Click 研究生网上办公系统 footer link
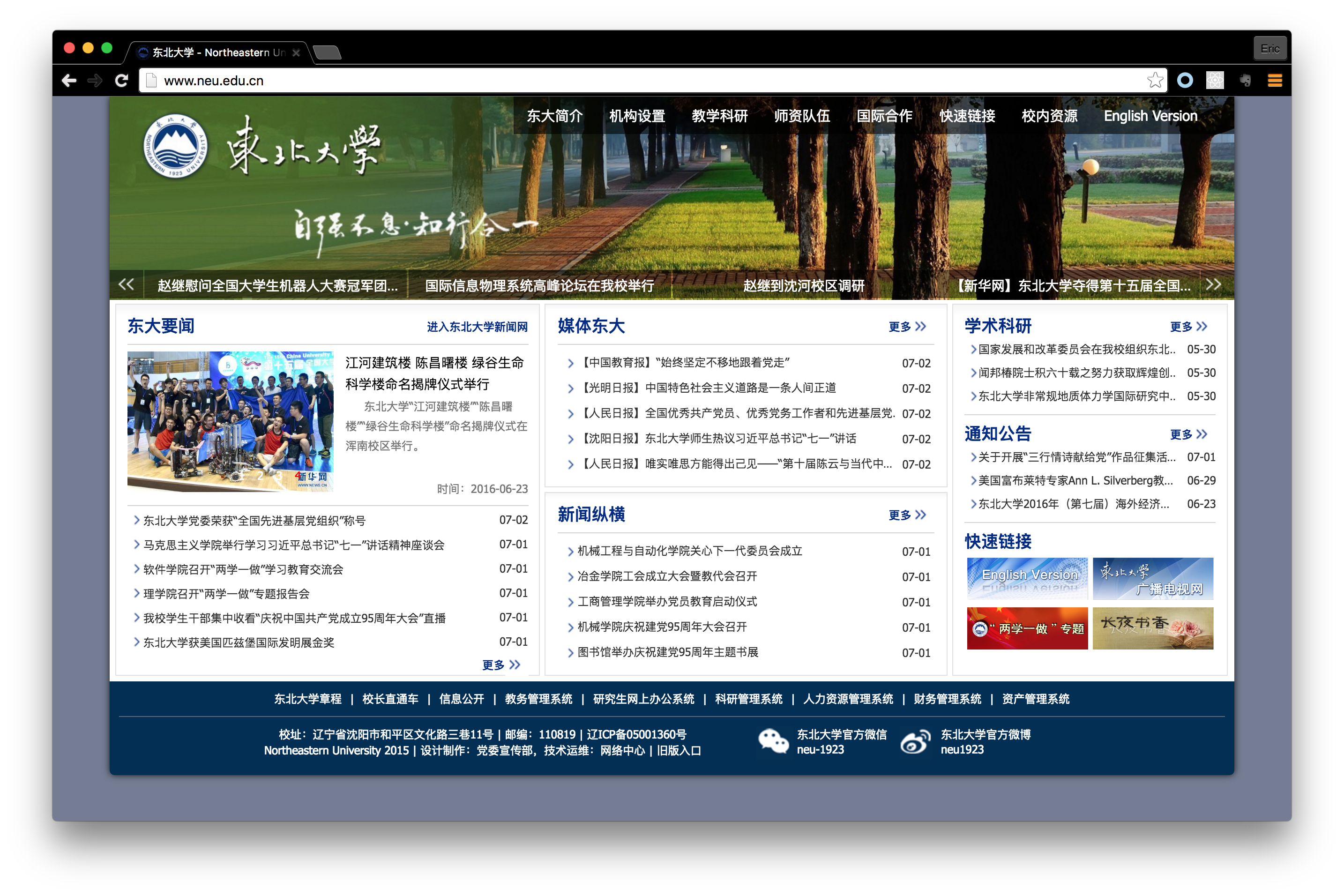The width and height of the screenshot is (1344, 896). (x=643, y=699)
